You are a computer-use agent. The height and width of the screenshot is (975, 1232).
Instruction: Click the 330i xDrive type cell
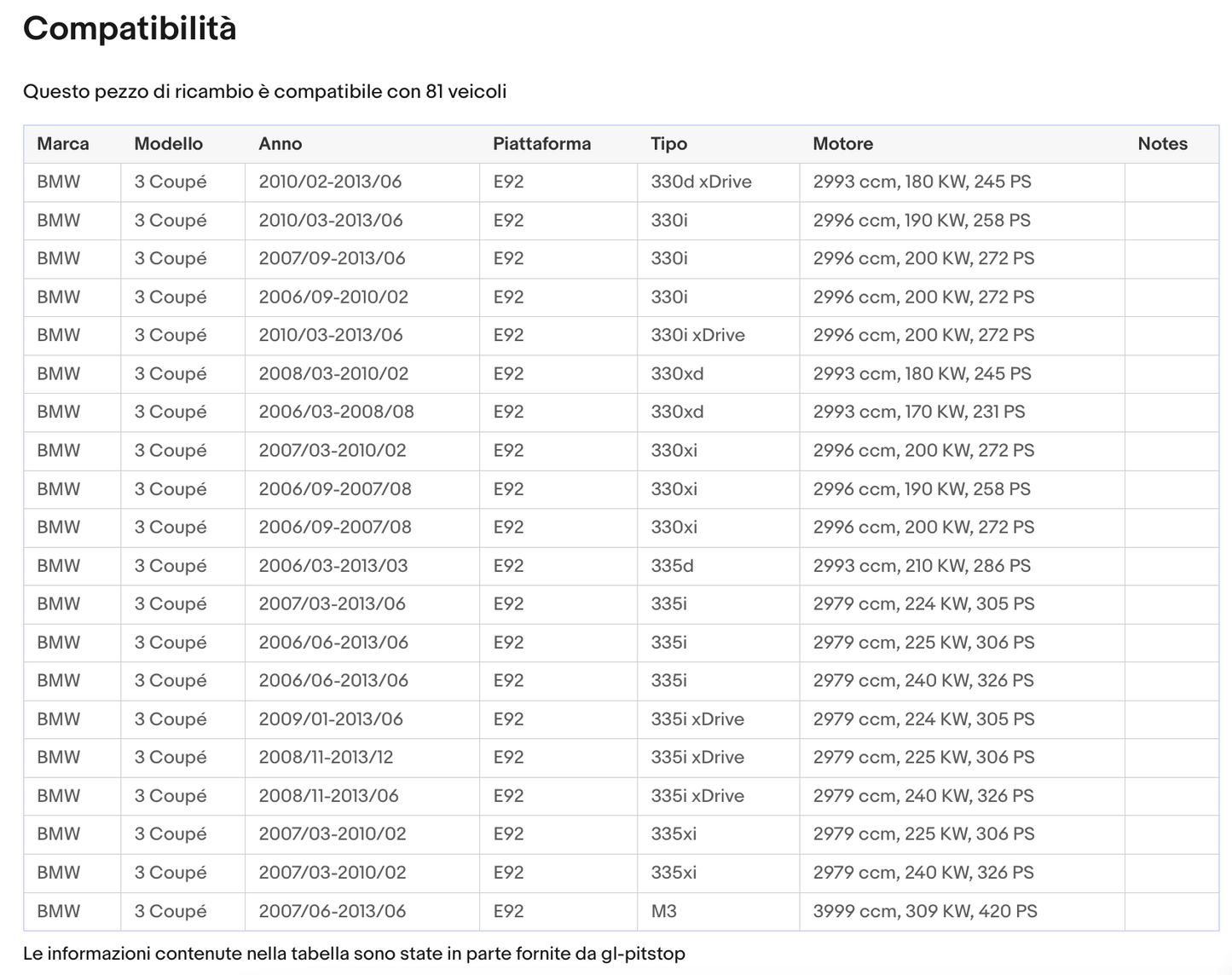719,336
